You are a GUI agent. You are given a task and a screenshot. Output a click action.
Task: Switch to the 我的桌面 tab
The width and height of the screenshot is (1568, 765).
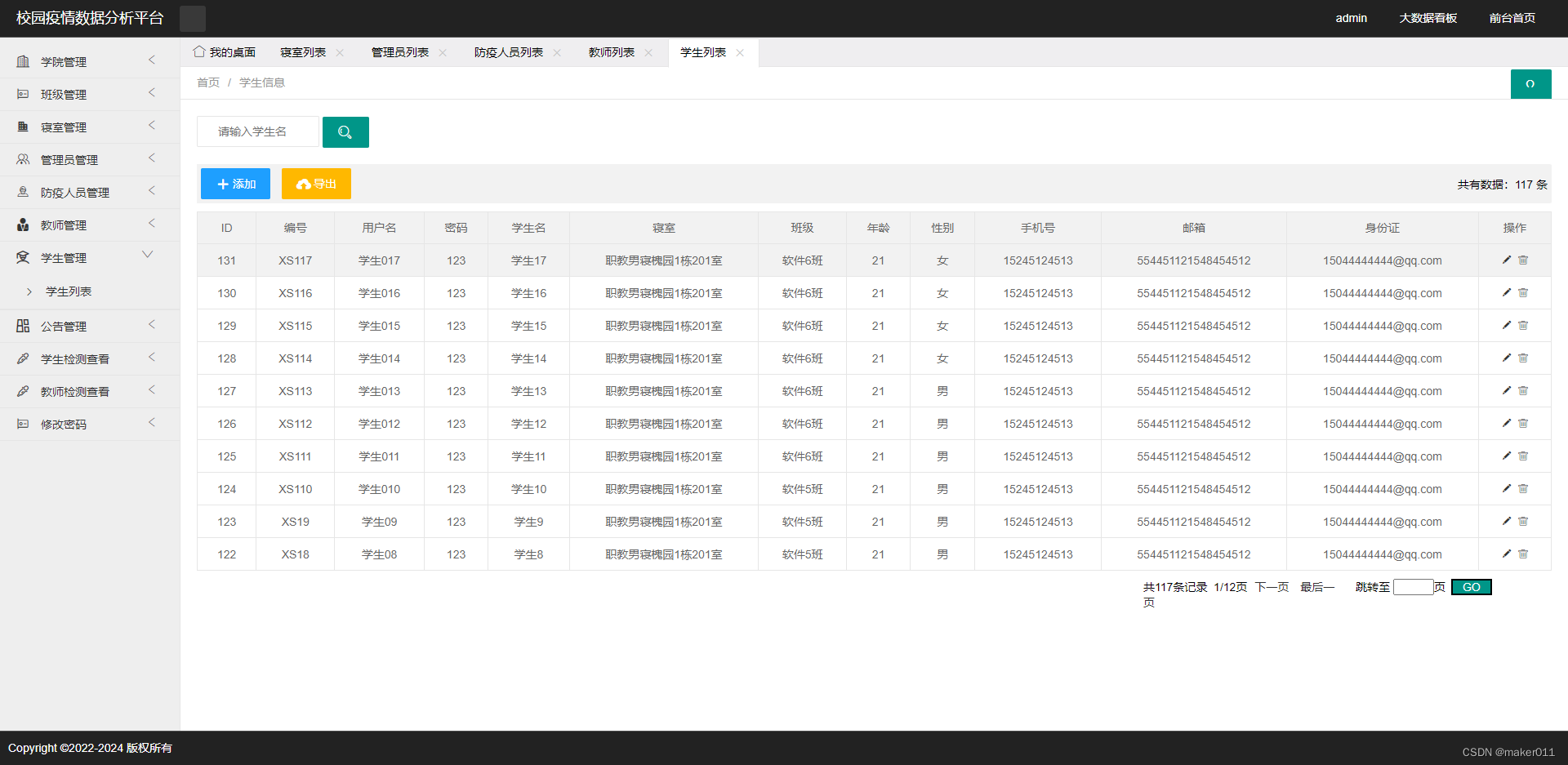[225, 52]
